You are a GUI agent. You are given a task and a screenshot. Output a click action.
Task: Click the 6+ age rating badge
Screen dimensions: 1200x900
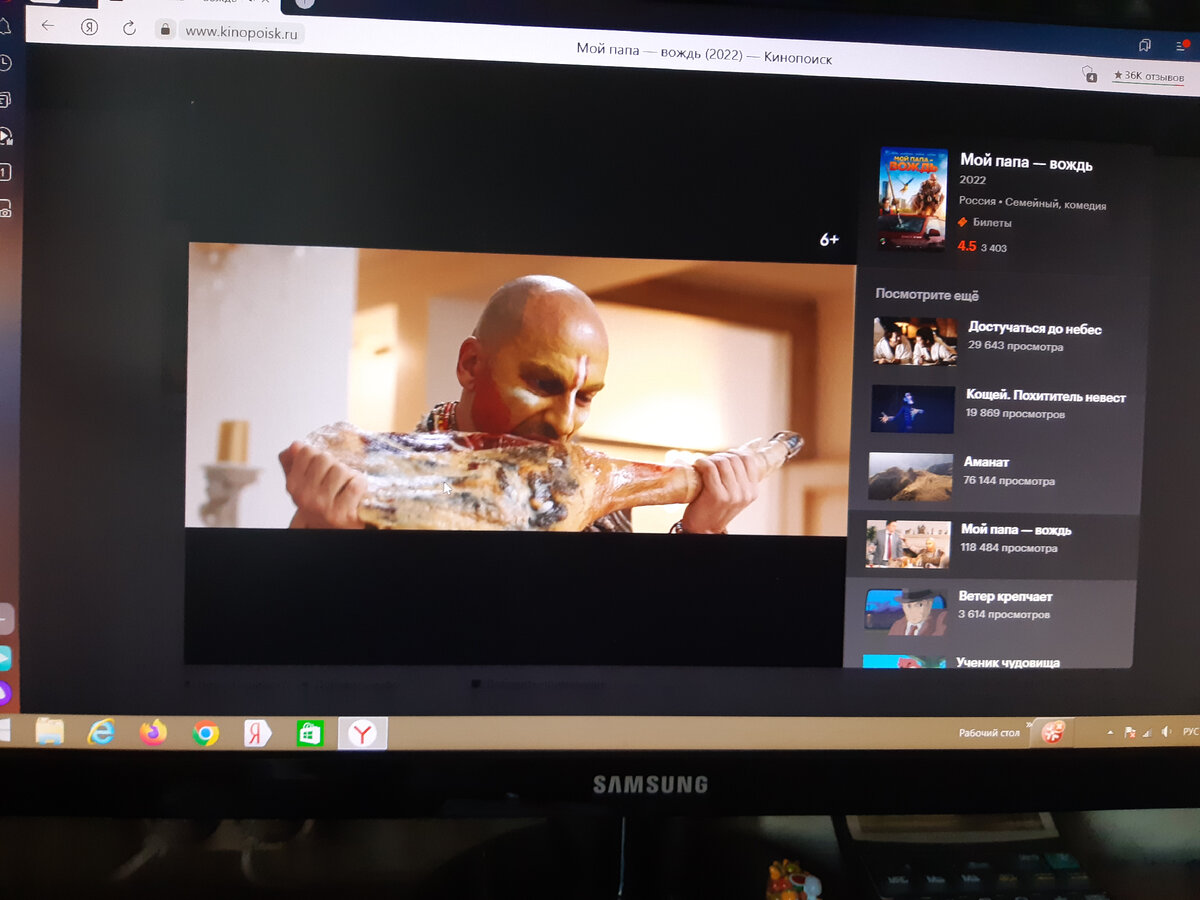point(829,240)
